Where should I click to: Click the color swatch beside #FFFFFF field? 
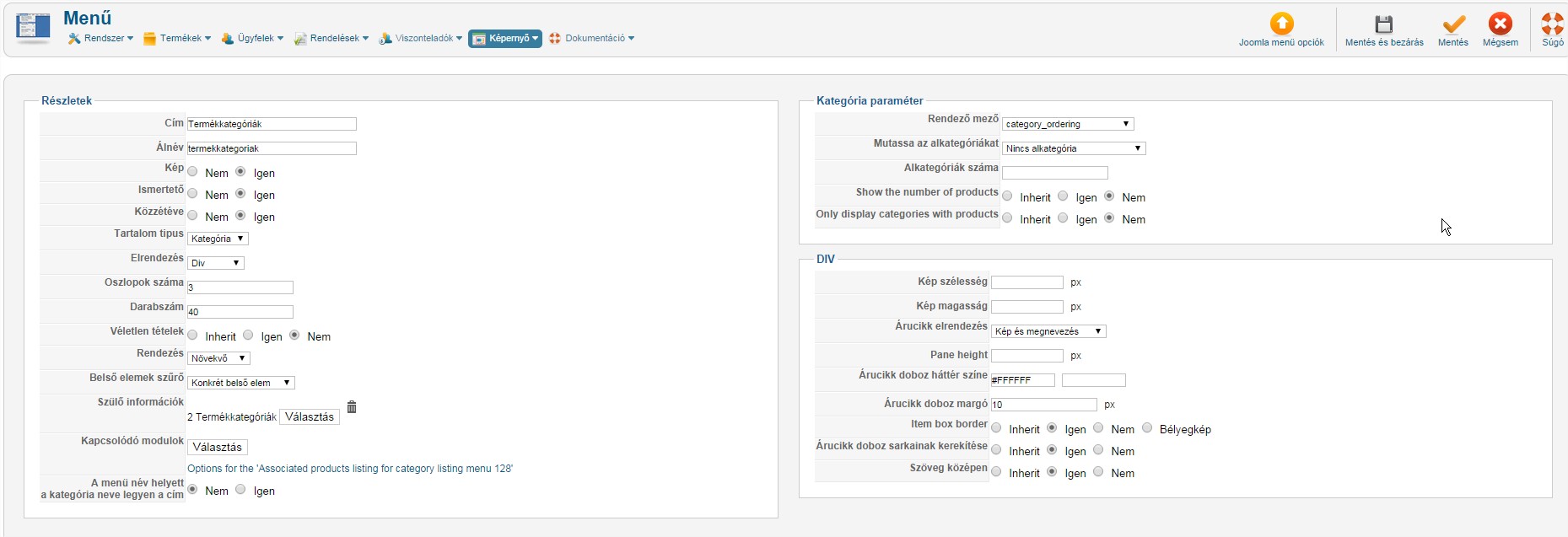(1093, 380)
